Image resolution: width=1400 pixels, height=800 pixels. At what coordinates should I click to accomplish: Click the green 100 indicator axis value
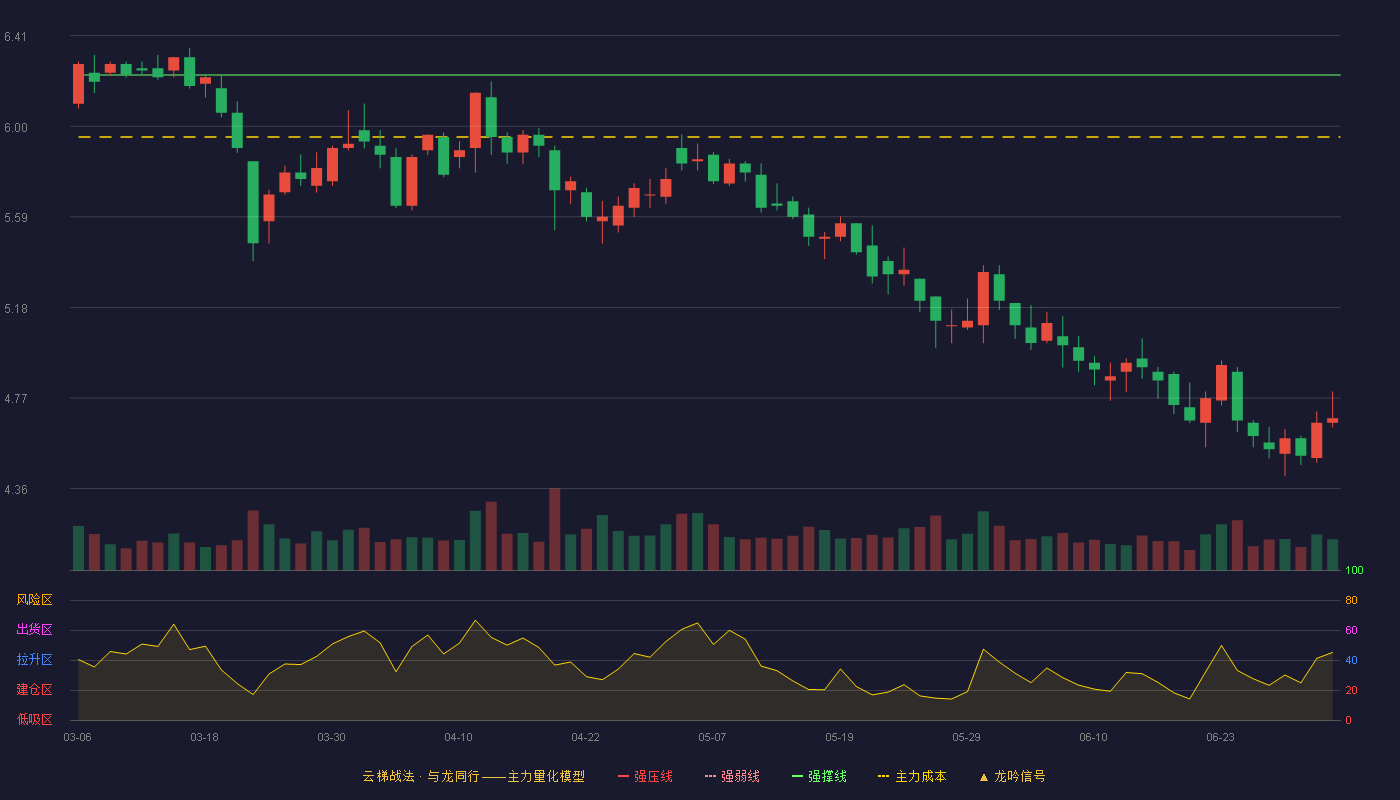coord(1354,571)
